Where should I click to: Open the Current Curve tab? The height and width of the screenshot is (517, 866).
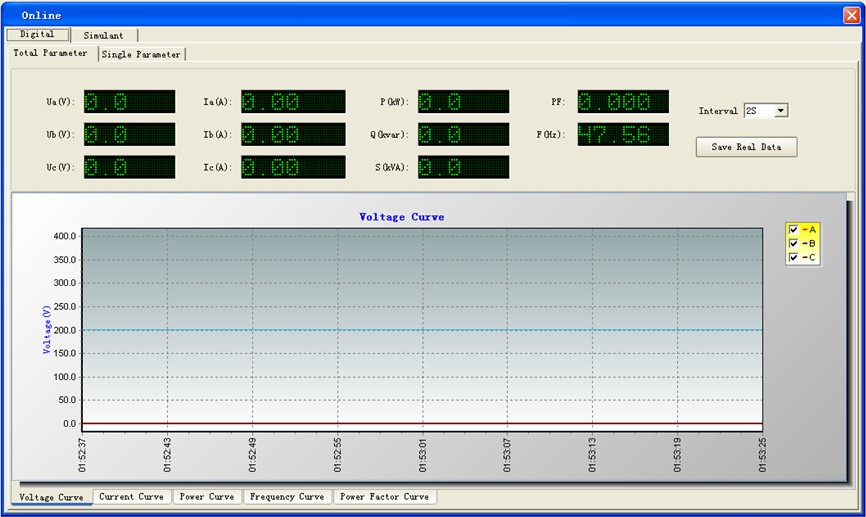coord(131,497)
